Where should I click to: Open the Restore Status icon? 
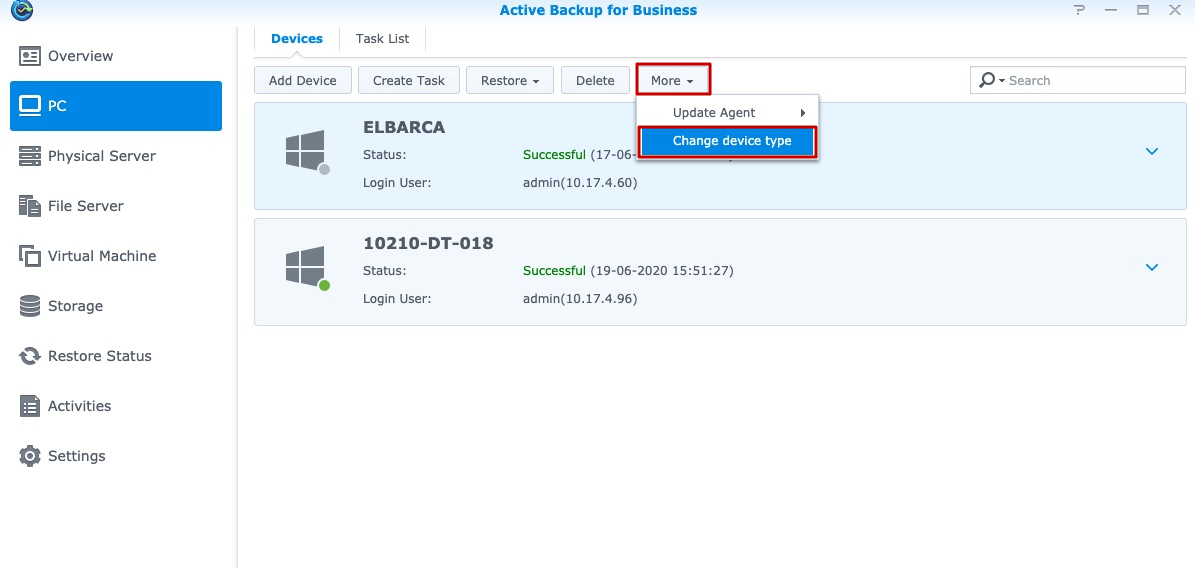30,356
